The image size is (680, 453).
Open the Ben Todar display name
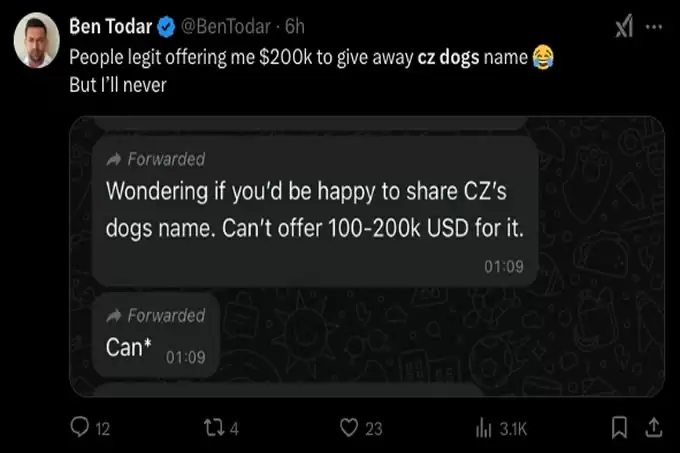[x=109, y=25]
